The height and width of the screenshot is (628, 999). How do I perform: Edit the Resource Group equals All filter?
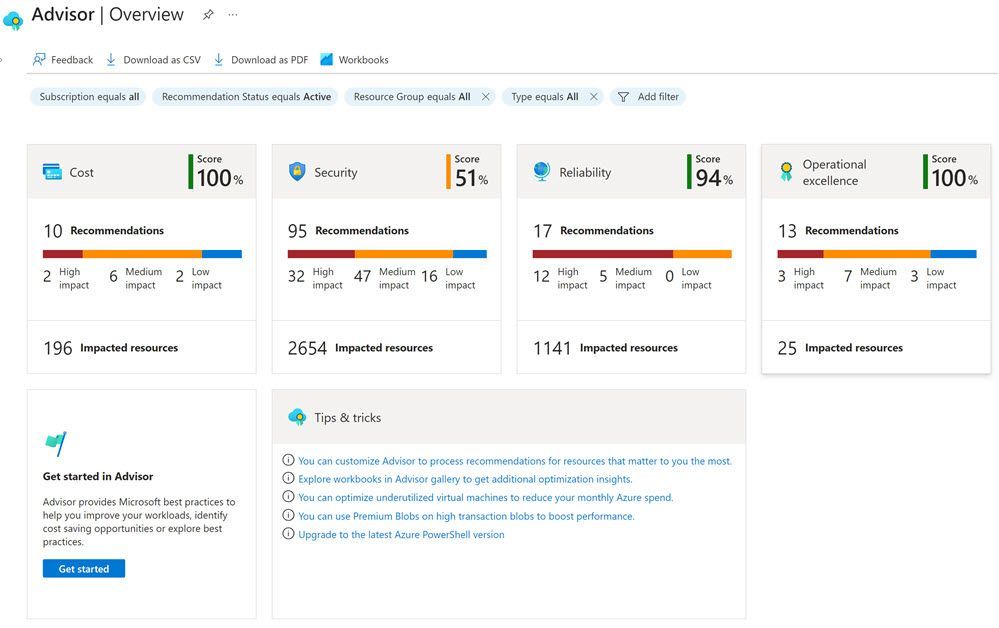tap(412, 97)
